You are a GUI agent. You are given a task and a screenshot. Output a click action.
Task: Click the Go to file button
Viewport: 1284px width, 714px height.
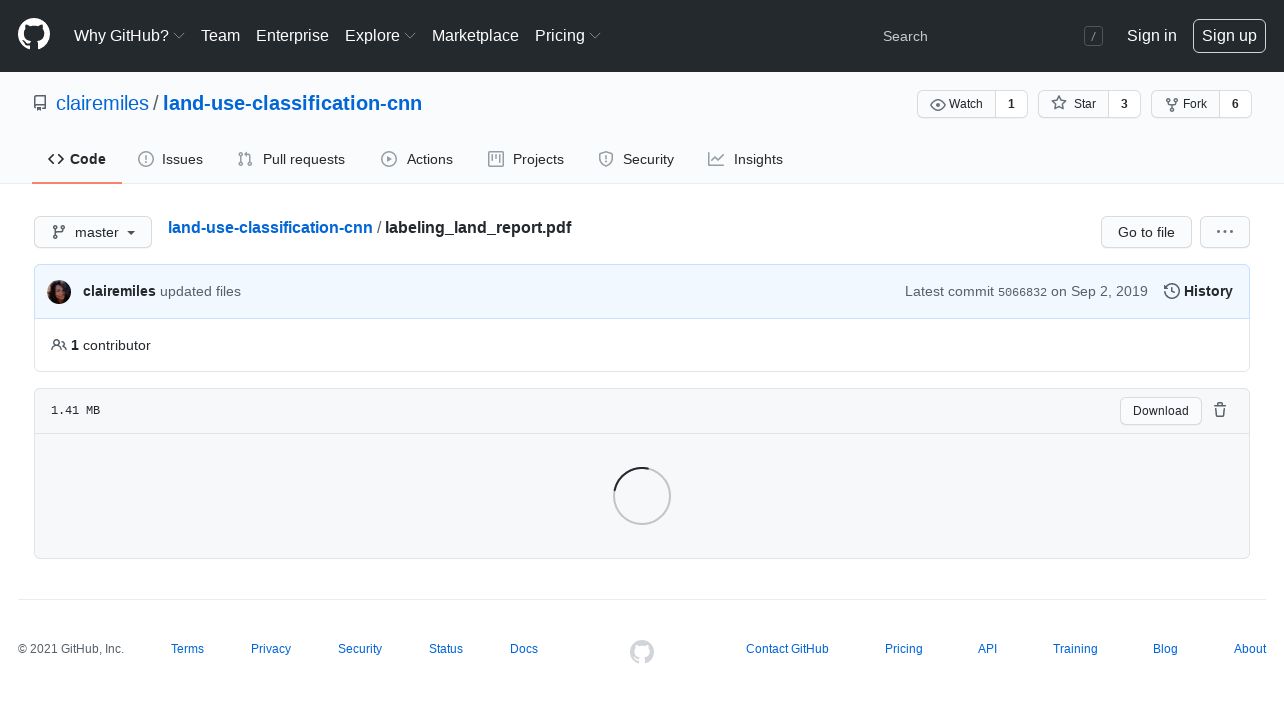point(1146,232)
